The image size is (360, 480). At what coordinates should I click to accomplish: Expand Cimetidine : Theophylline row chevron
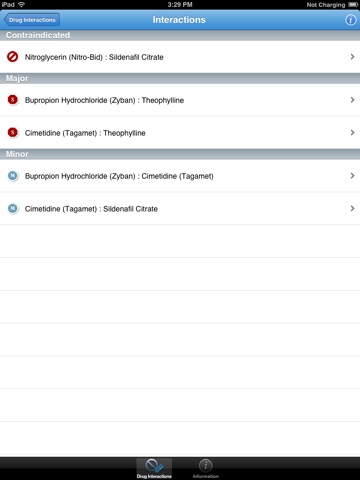click(x=352, y=132)
